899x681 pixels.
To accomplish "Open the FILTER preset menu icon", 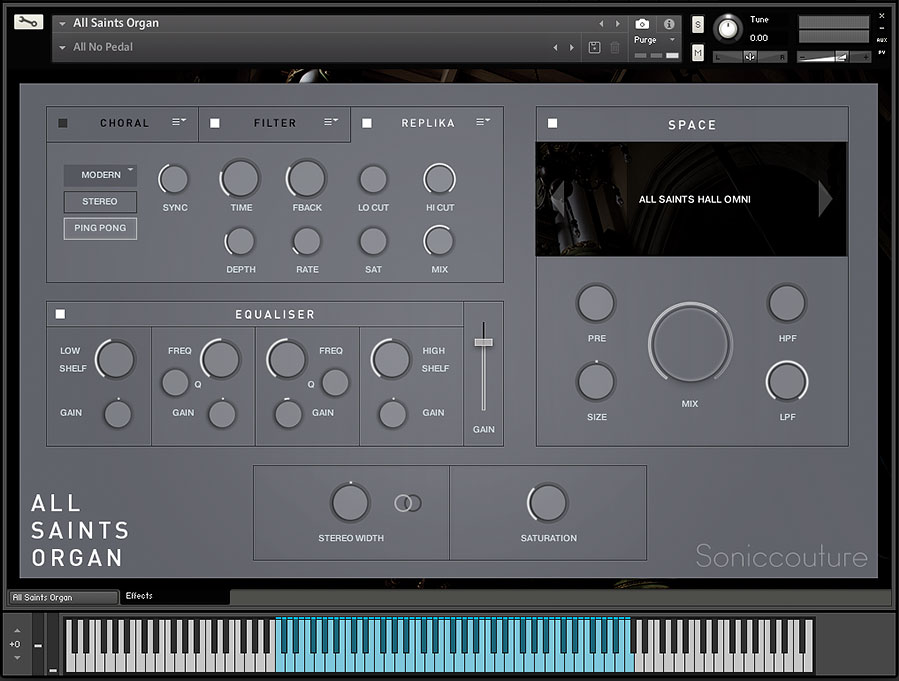I will coord(331,122).
